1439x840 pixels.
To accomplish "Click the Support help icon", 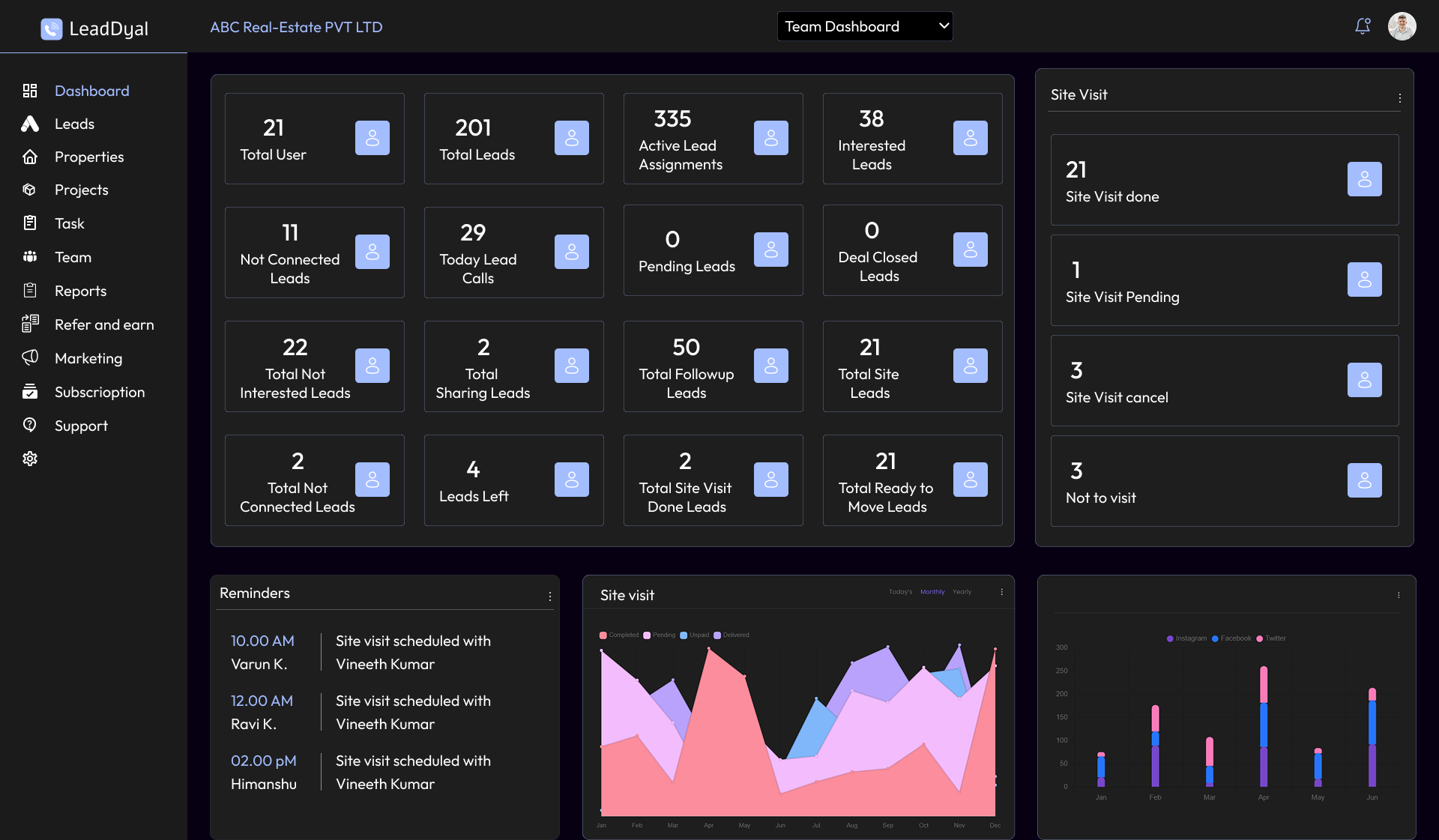I will click(30, 425).
